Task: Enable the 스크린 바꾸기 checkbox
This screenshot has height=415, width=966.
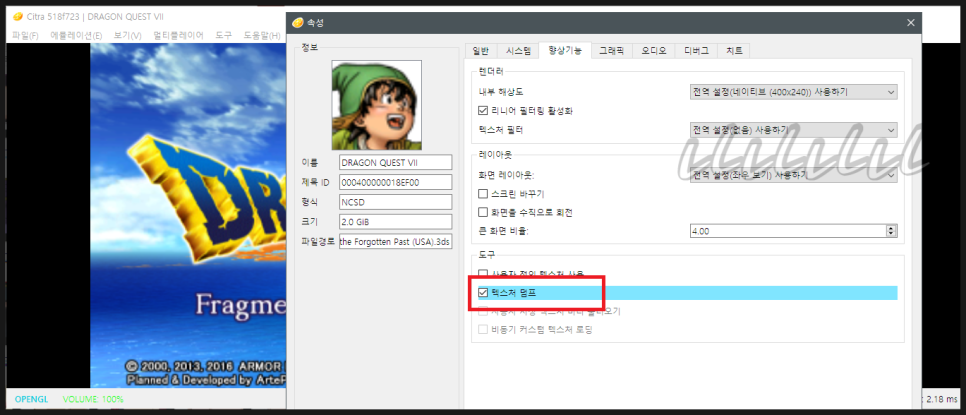Action: (484, 194)
